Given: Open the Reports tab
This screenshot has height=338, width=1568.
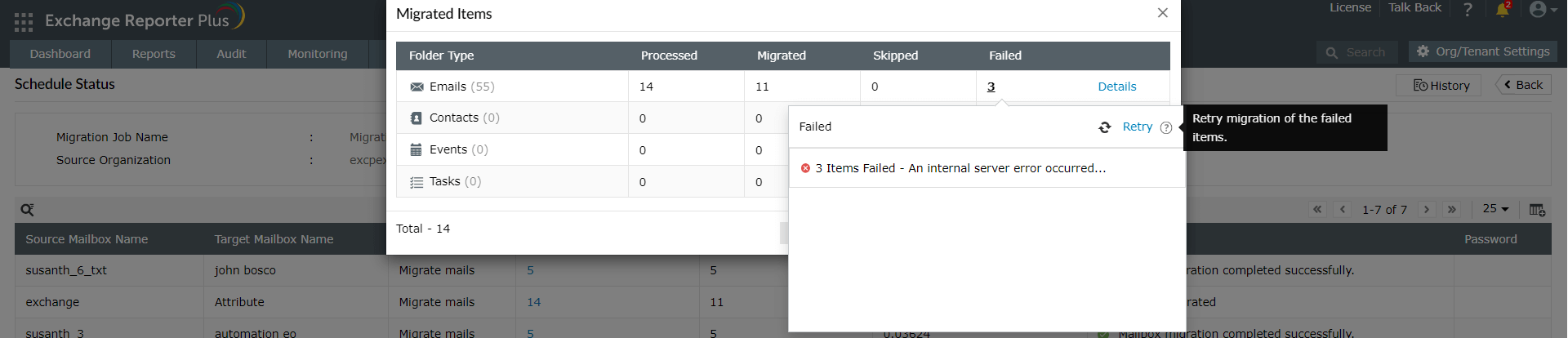Looking at the screenshot, I should coord(154,54).
